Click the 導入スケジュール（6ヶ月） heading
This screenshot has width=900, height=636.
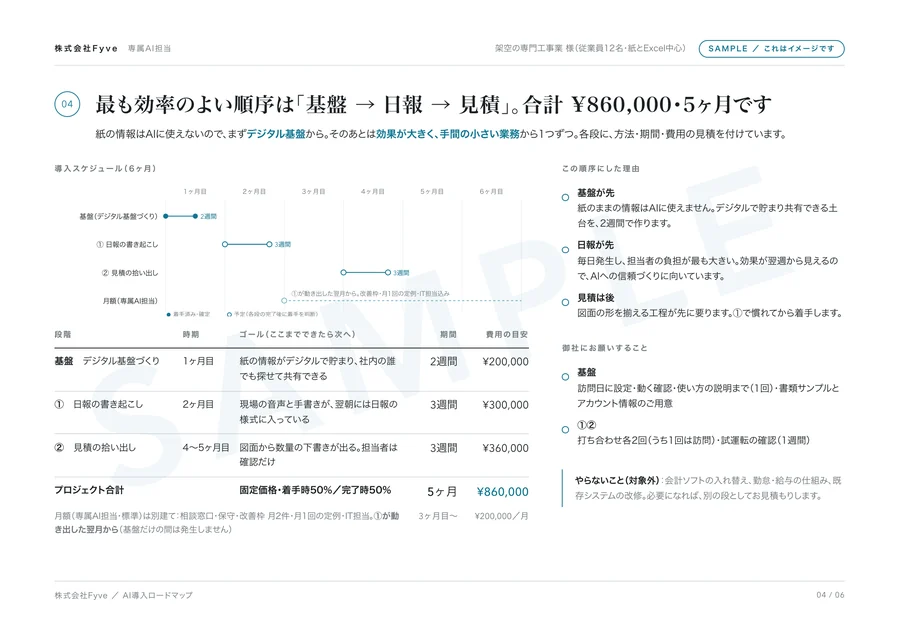pyautogui.click(x=106, y=169)
